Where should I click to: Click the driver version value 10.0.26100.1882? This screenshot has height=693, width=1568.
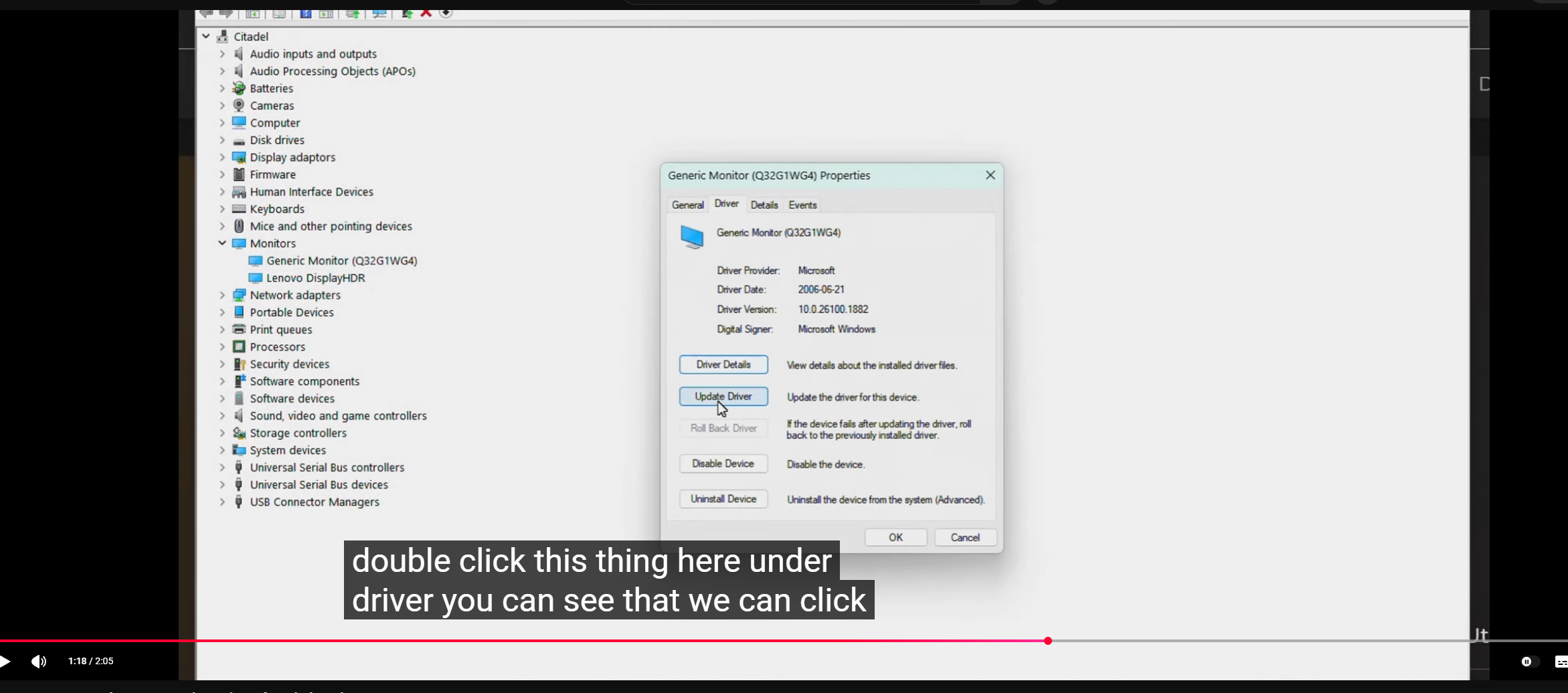[x=833, y=309]
